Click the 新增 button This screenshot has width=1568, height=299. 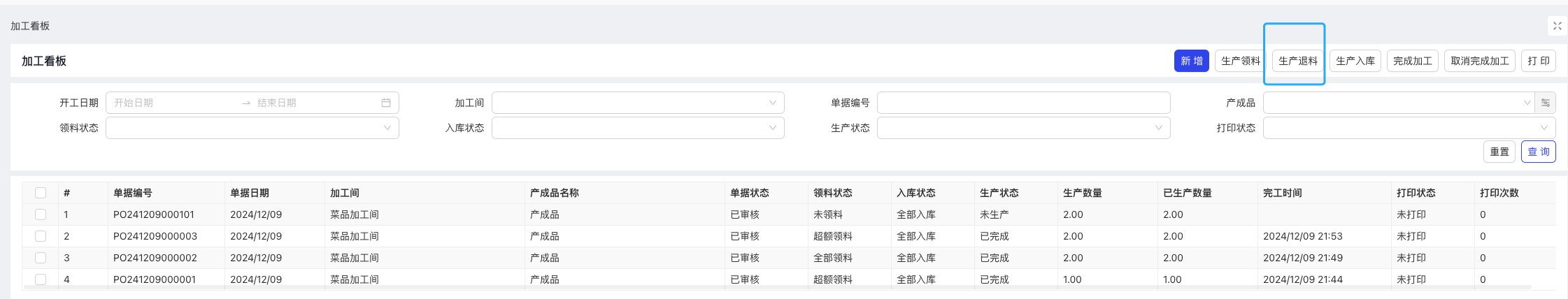[1192, 61]
